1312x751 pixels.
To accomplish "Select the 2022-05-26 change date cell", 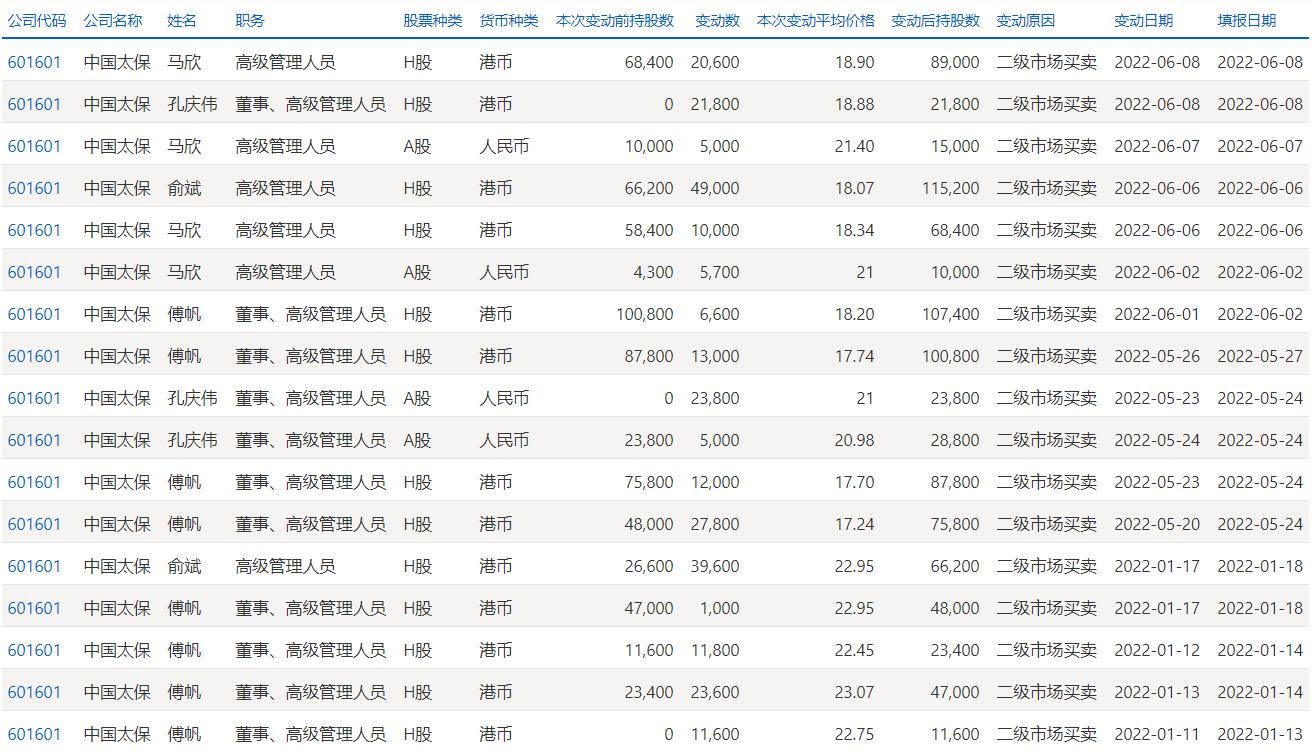I will [1157, 356].
